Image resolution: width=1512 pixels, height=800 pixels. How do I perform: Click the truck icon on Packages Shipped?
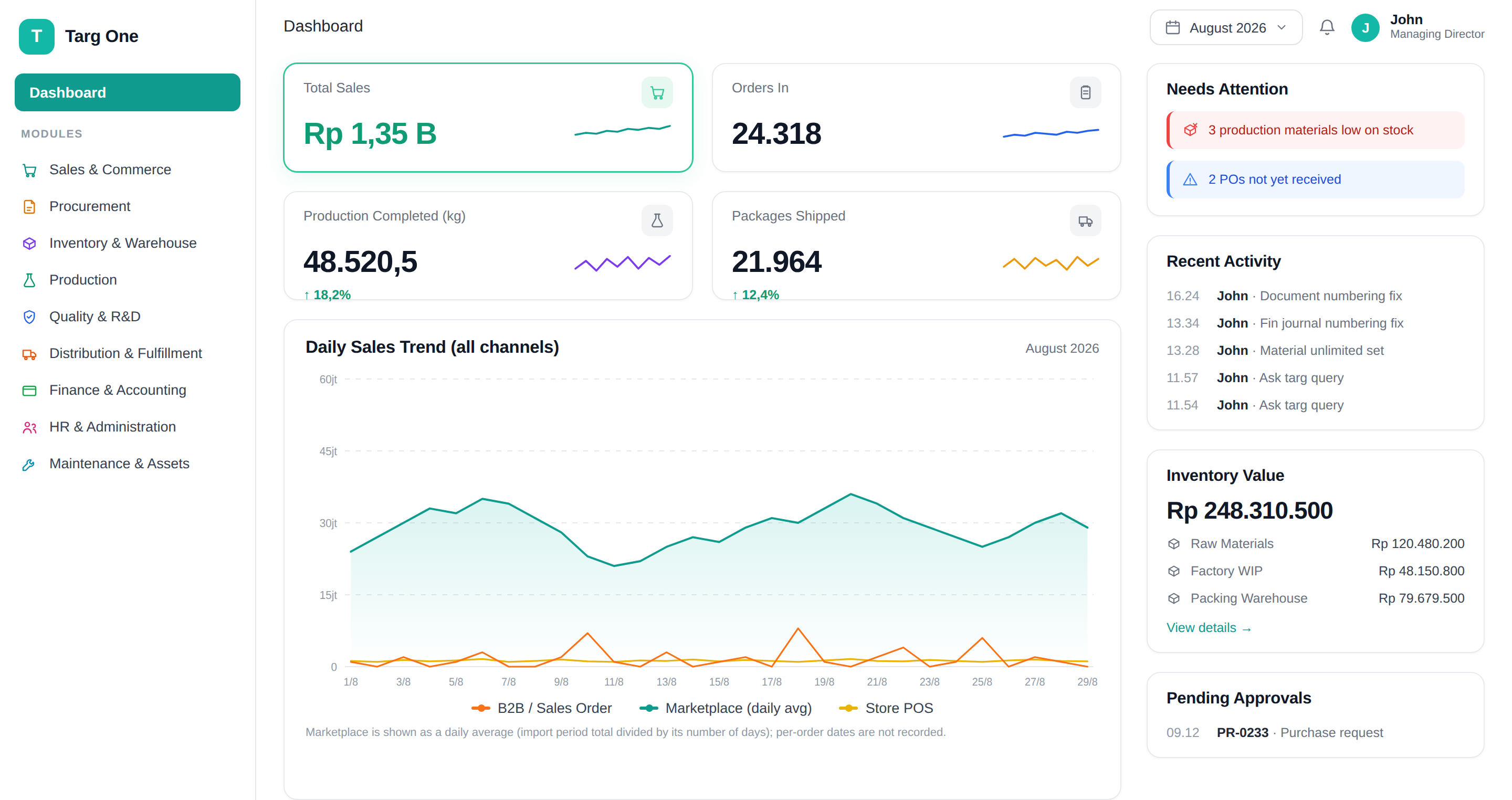(x=1085, y=220)
